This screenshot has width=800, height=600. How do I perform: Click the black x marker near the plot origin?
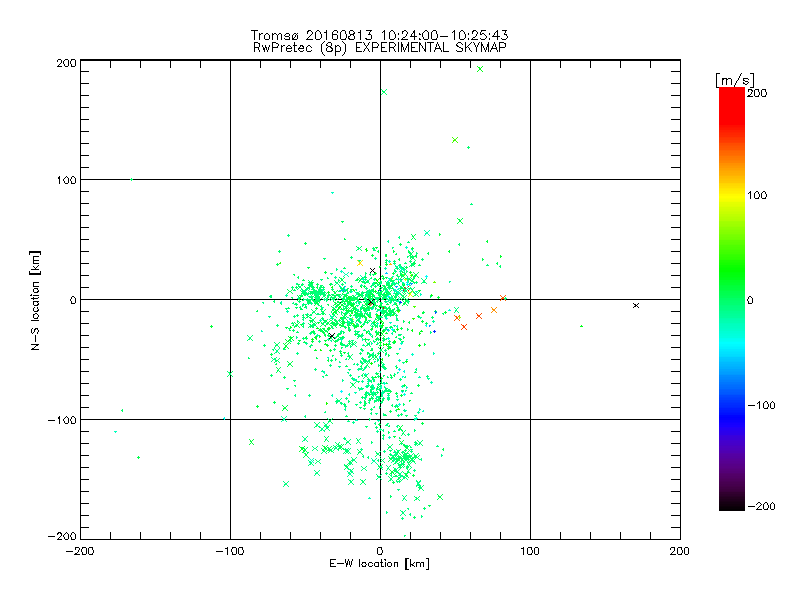370,303
